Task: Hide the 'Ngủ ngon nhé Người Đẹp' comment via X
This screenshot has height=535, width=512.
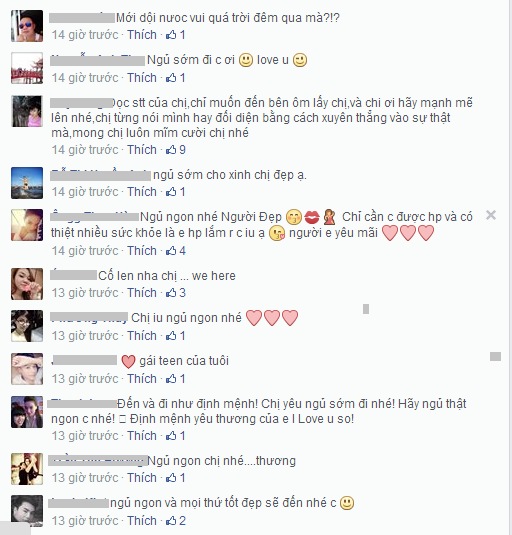Action: pyautogui.click(x=491, y=215)
